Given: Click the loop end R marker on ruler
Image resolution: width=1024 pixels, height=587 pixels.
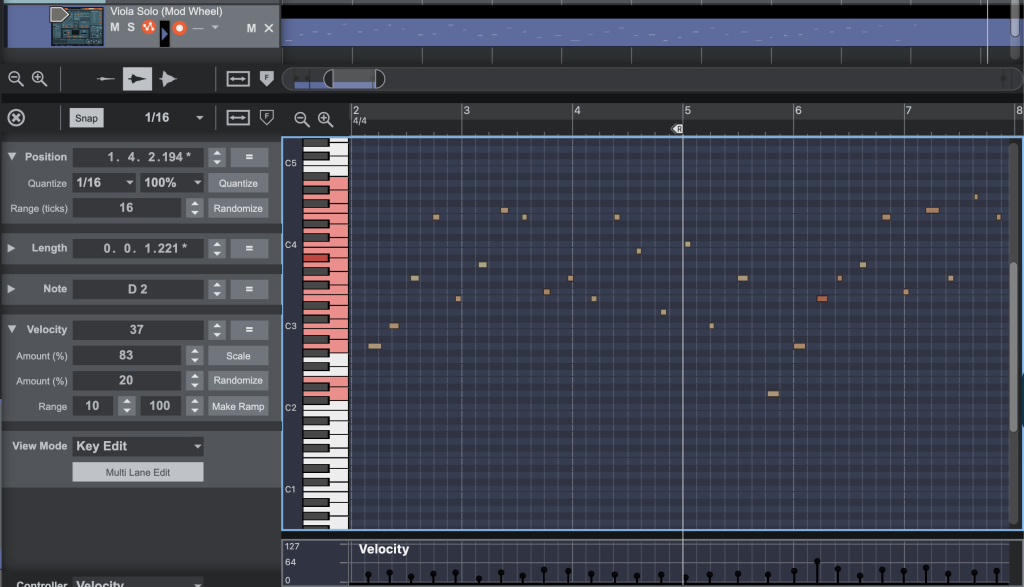Looking at the screenshot, I should pos(678,129).
